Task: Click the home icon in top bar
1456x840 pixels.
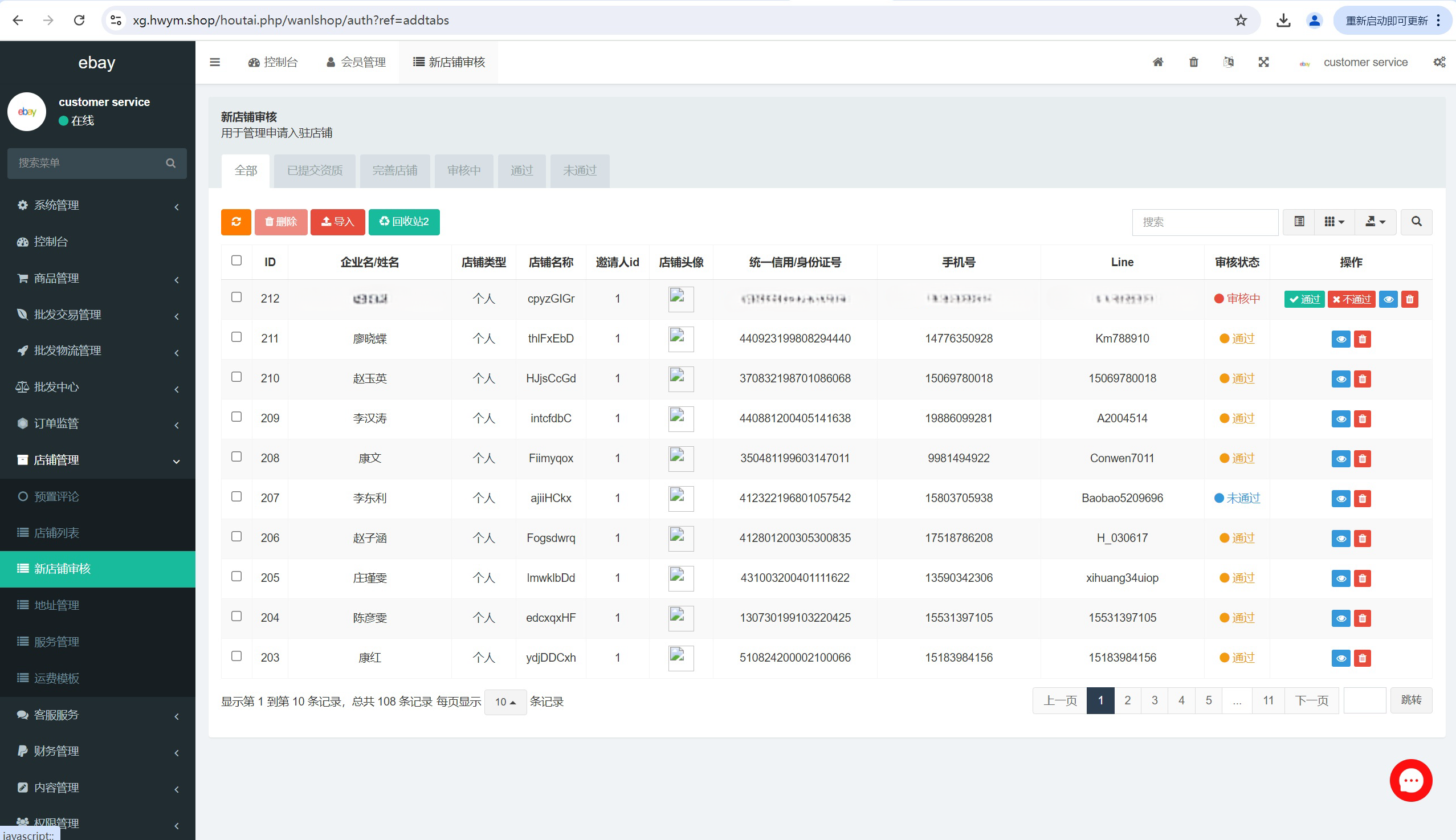Action: (1158, 62)
